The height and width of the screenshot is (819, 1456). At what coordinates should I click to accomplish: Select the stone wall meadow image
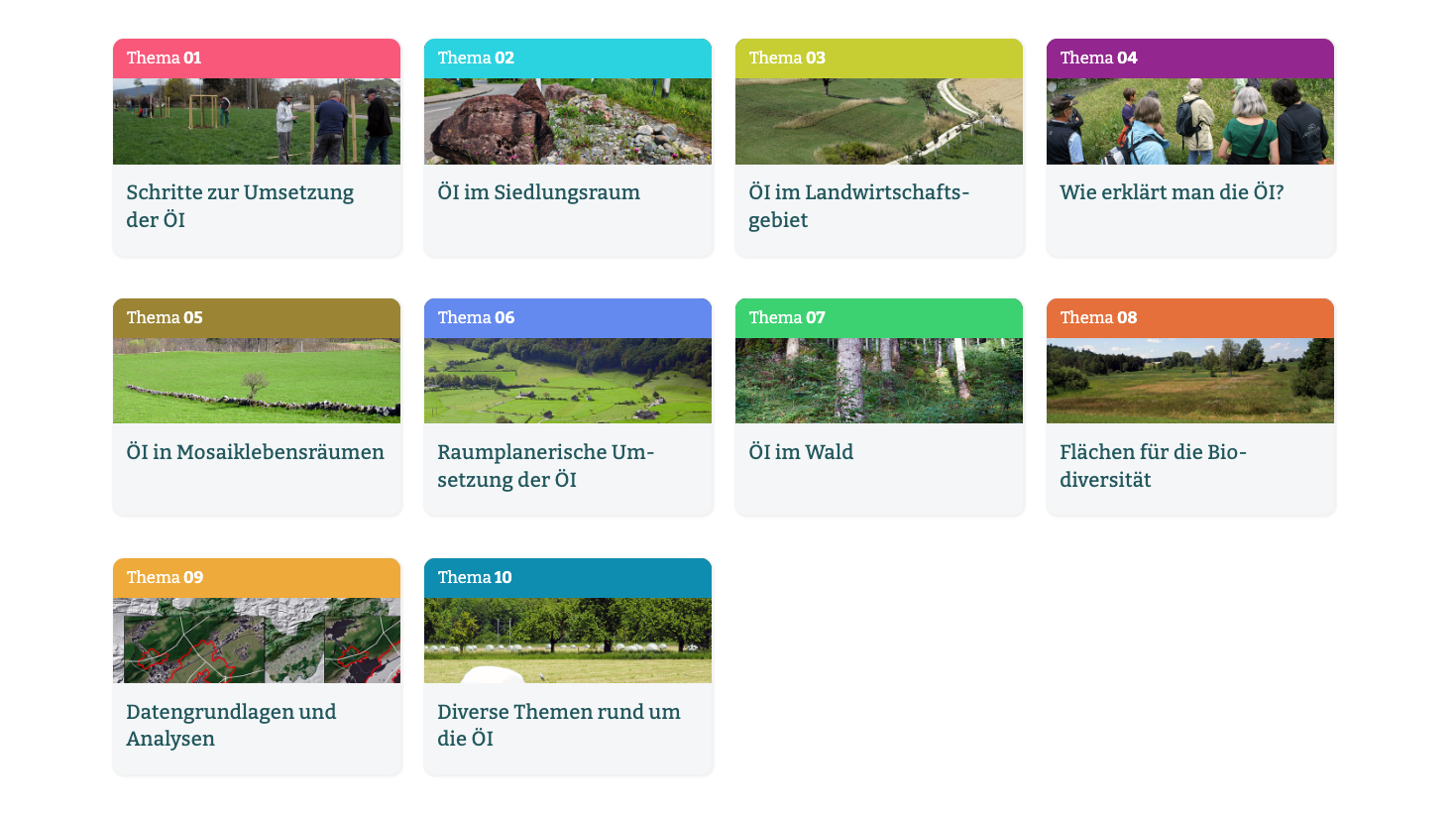coord(257,381)
